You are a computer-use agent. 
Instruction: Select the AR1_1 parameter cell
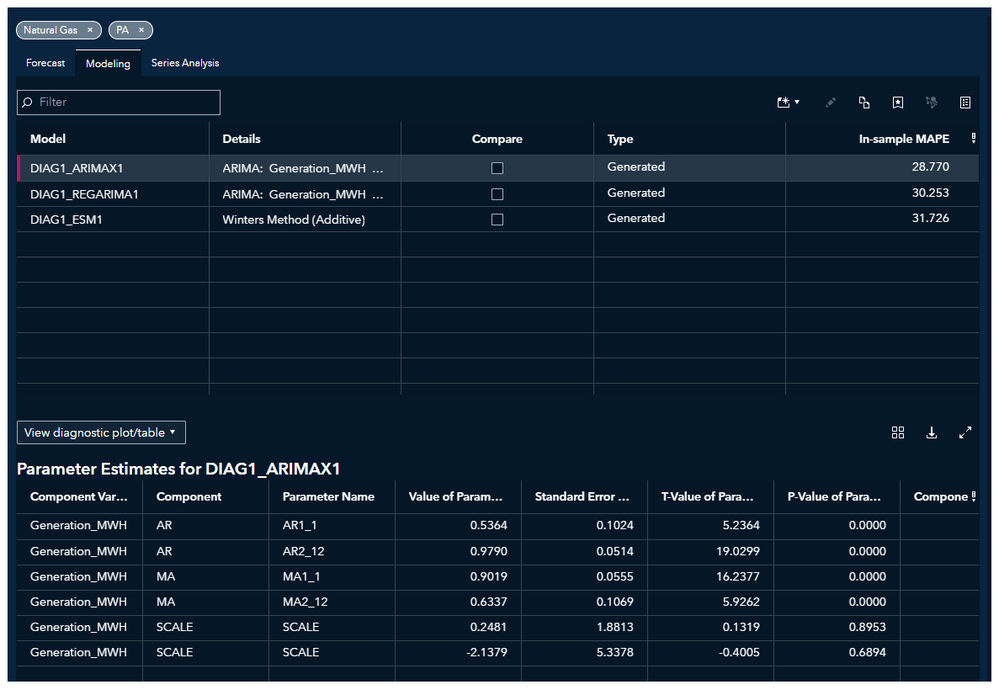pyautogui.click(x=299, y=526)
